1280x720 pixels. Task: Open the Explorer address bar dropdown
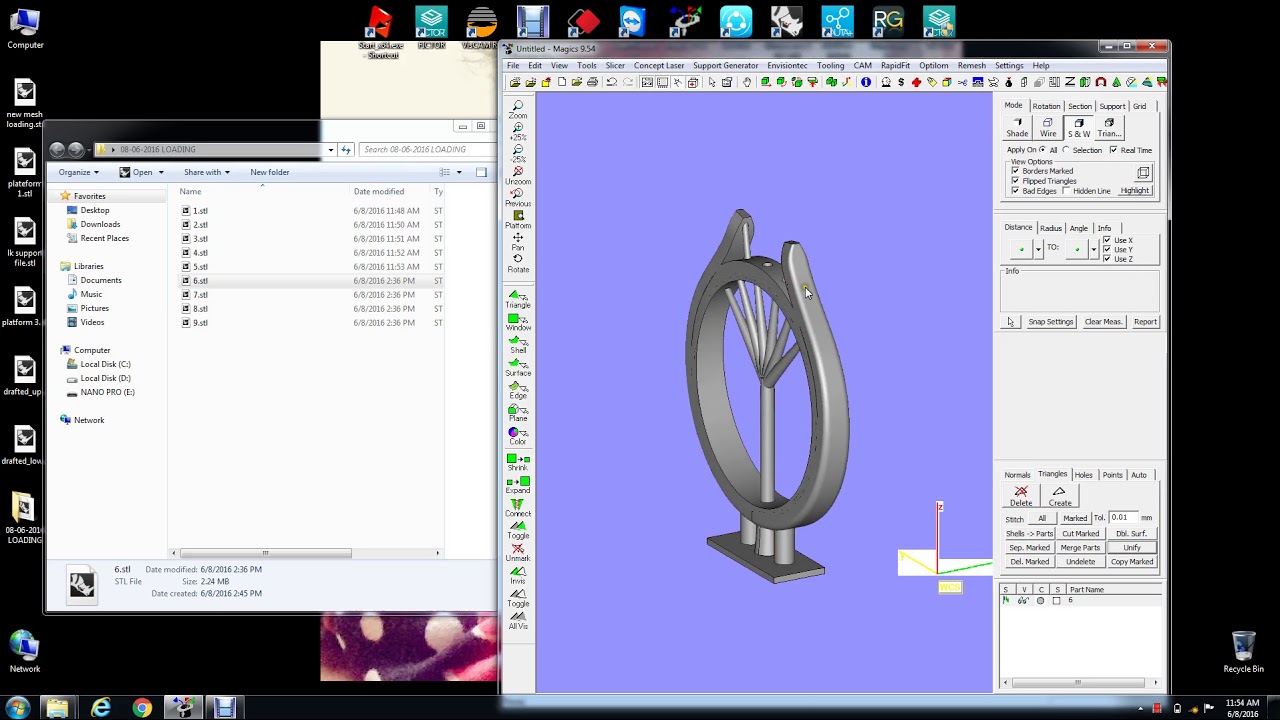click(x=330, y=150)
